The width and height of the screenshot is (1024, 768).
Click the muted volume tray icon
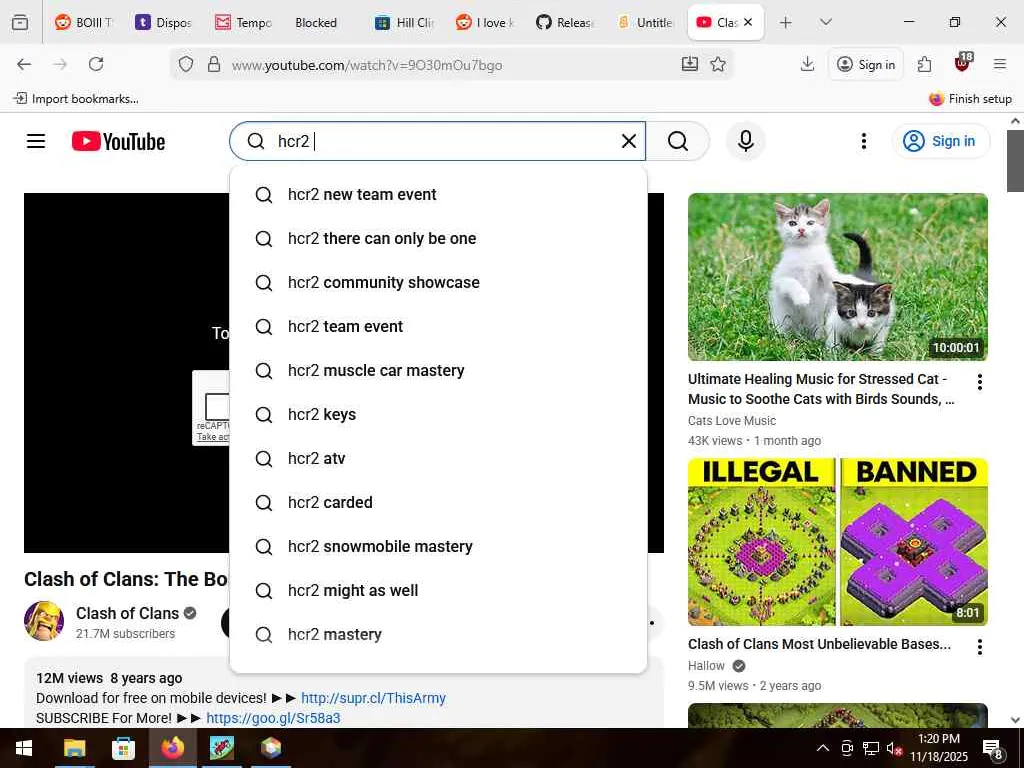click(894, 748)
